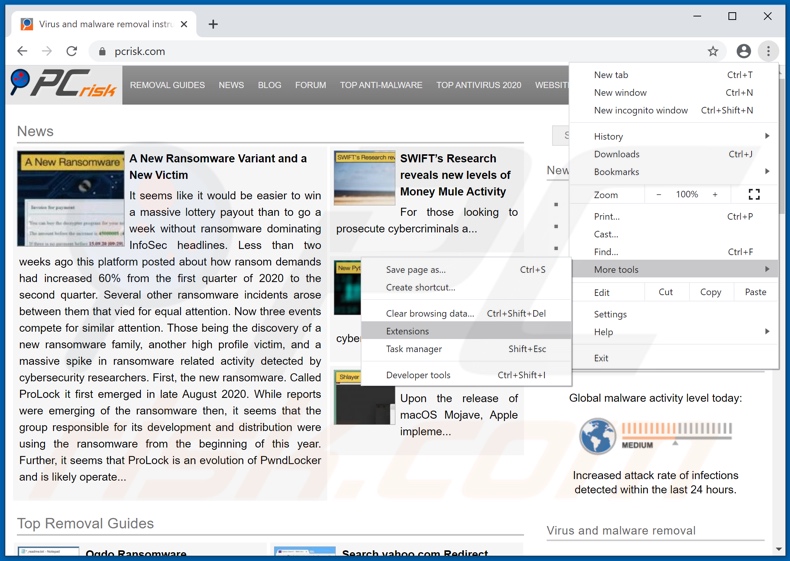Viewport: 790px width, 561px height.
Task: Reload the page with refresh icon
Action: (x=72, y=51)
